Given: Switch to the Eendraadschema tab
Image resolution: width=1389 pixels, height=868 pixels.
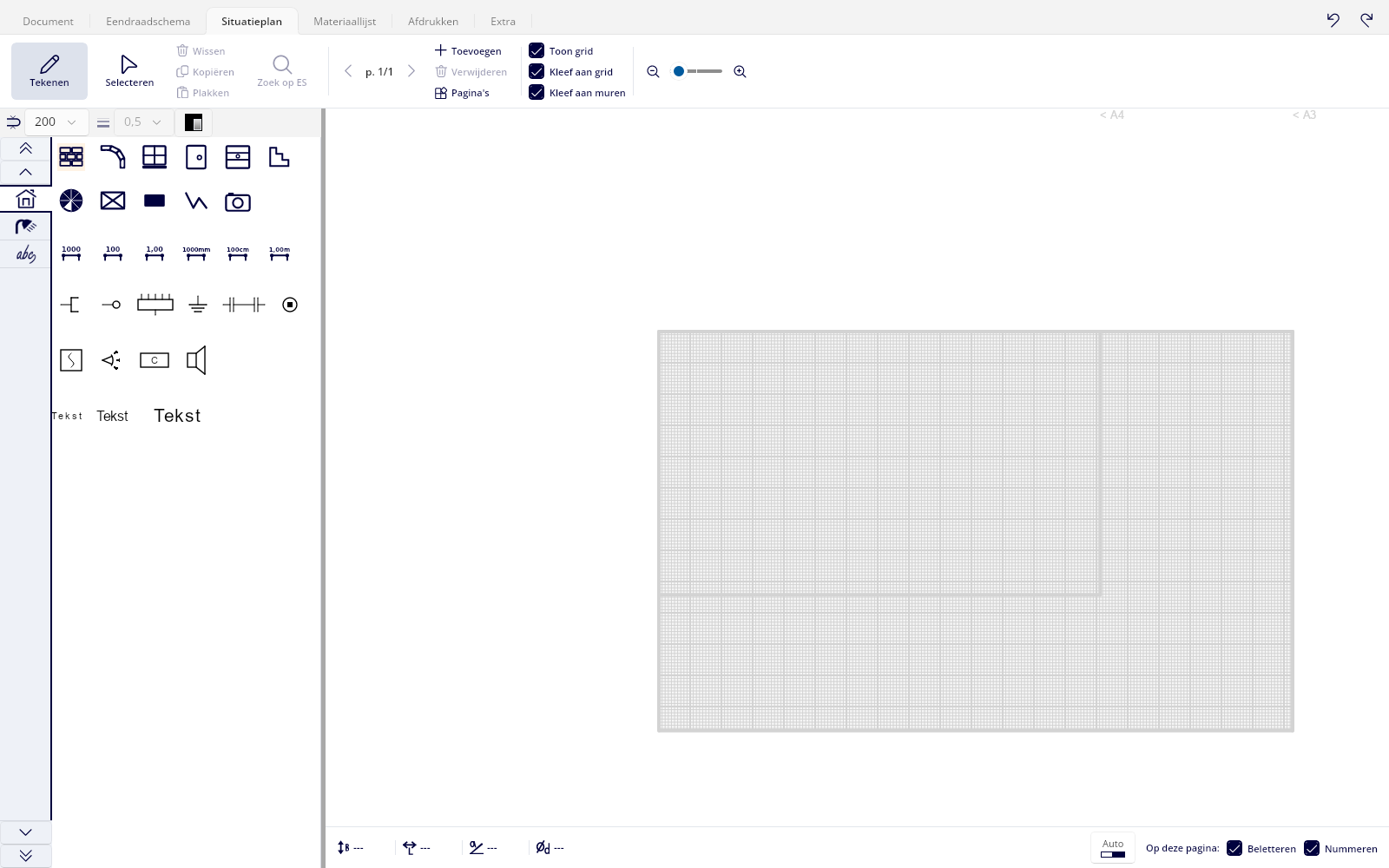Looking at the screenshot, I should tap(148, 21).
